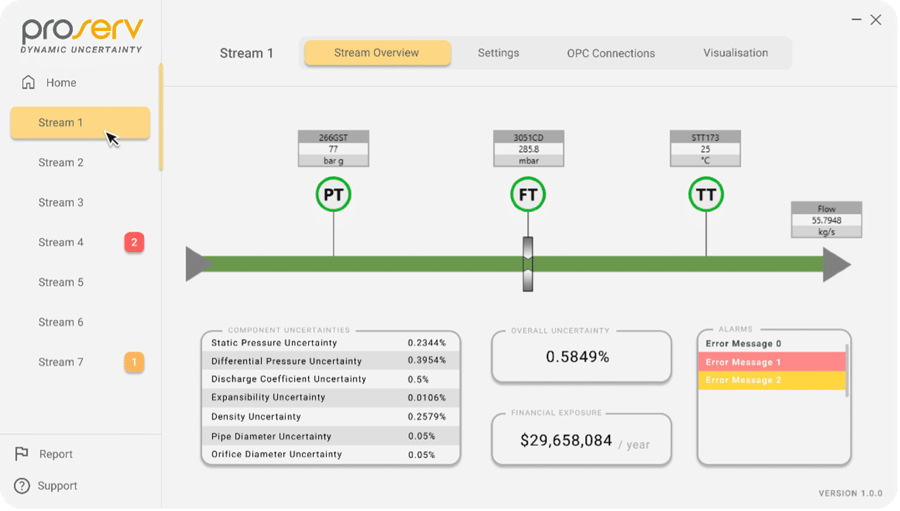Select the TT temperature transmitter circle
The image size is (900, 511).
click(x=706, y=195)
